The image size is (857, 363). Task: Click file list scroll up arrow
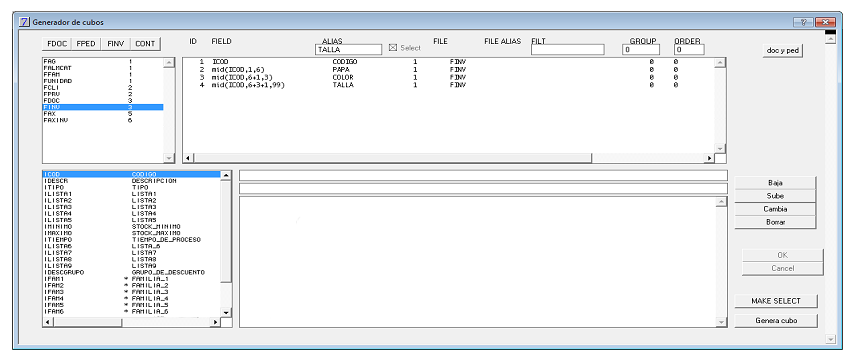click(169, 63)
